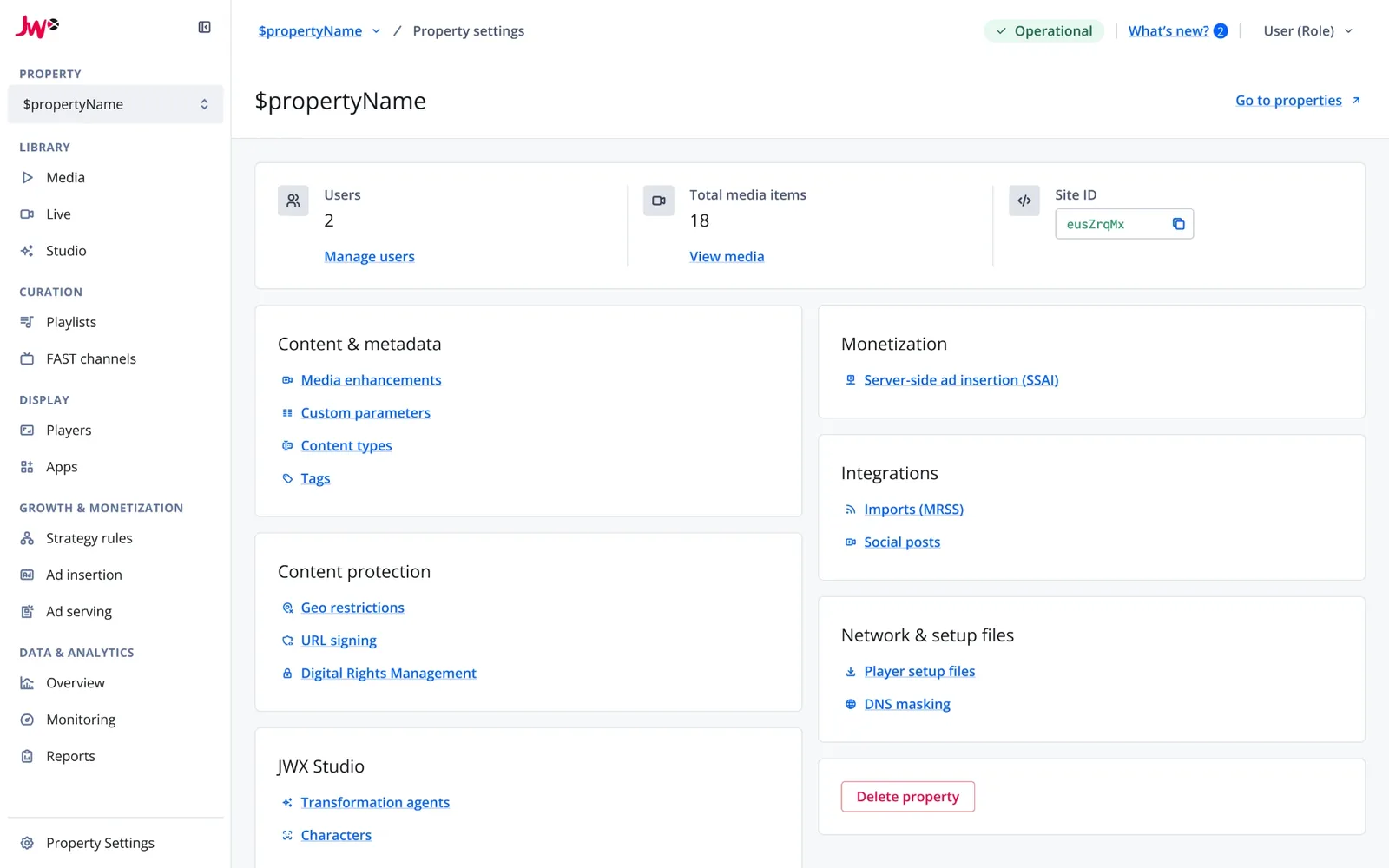Viewport: 1389px width, 868px height.
Task: Open Content types link
Action: coord(346,446)
